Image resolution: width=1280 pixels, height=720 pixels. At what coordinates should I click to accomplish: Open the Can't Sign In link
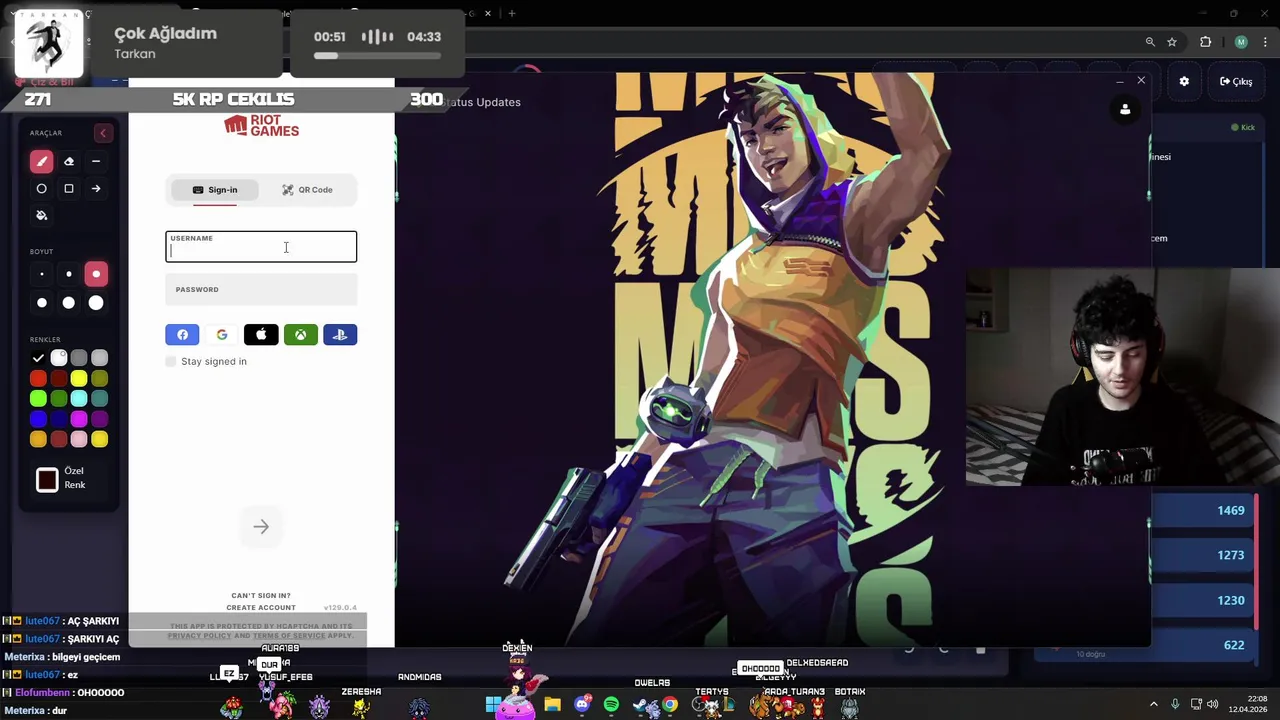pyautogui.click(x=261, y=596)
